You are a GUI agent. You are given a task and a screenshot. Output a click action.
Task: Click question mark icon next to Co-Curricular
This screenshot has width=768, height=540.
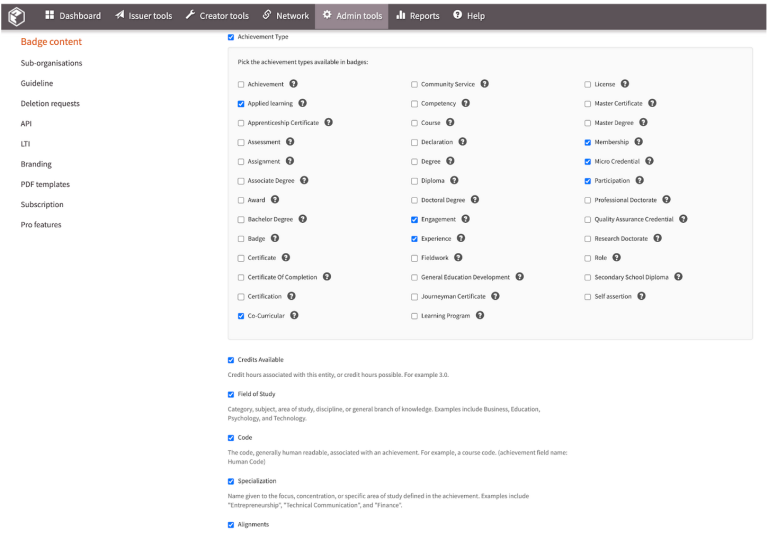click(x=295, y=315)
